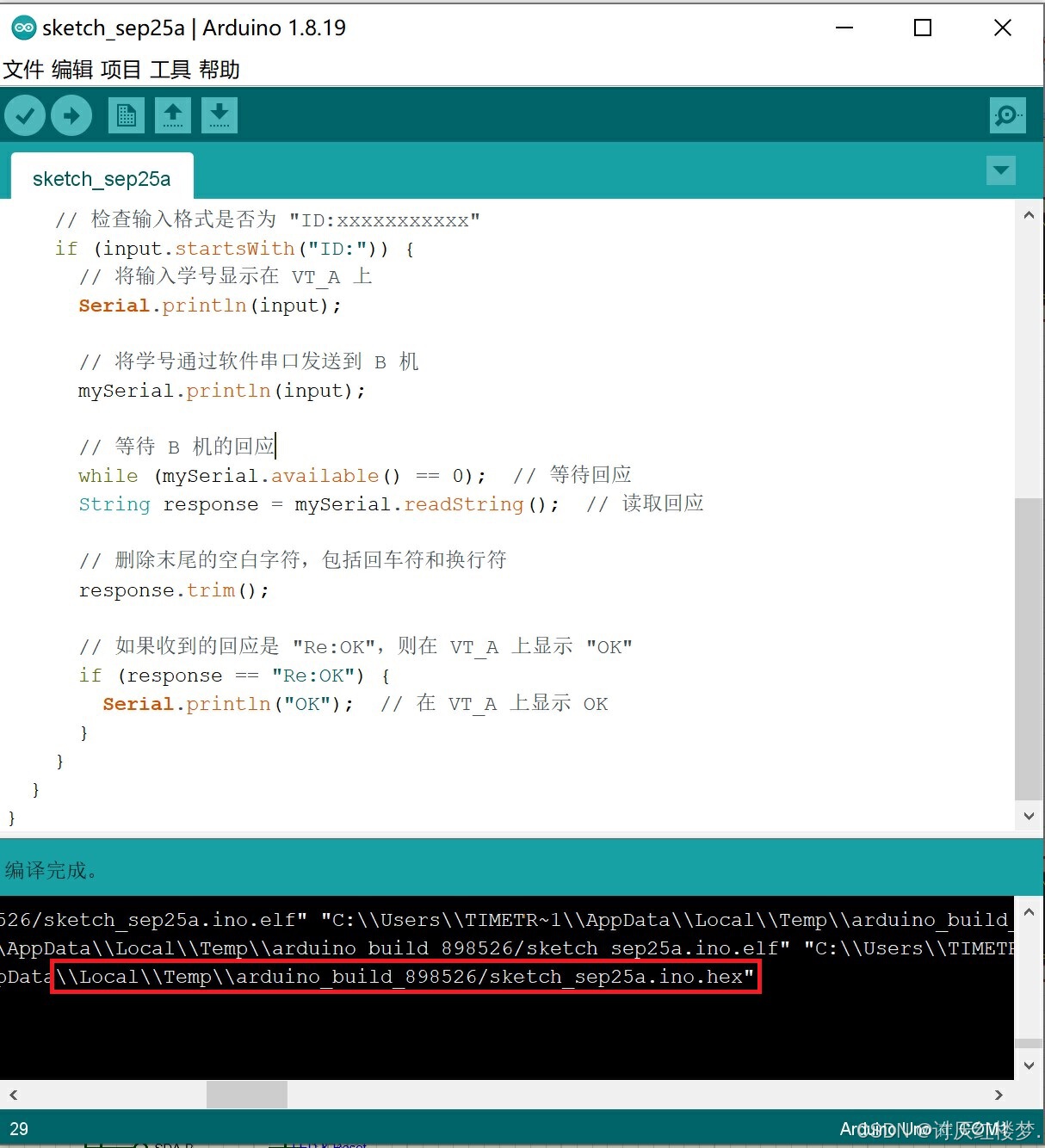
Task: Open the Serial Monitor icon
Action: point(1006,114)
